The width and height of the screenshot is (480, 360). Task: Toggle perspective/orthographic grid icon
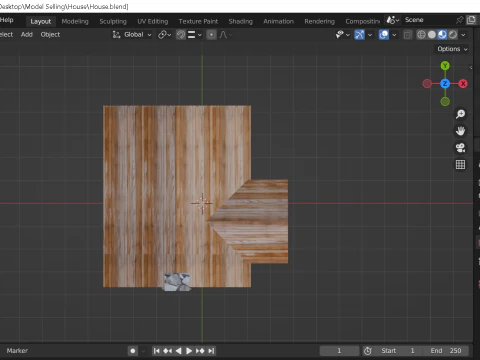pyautogui.click(x=460, y=164)
